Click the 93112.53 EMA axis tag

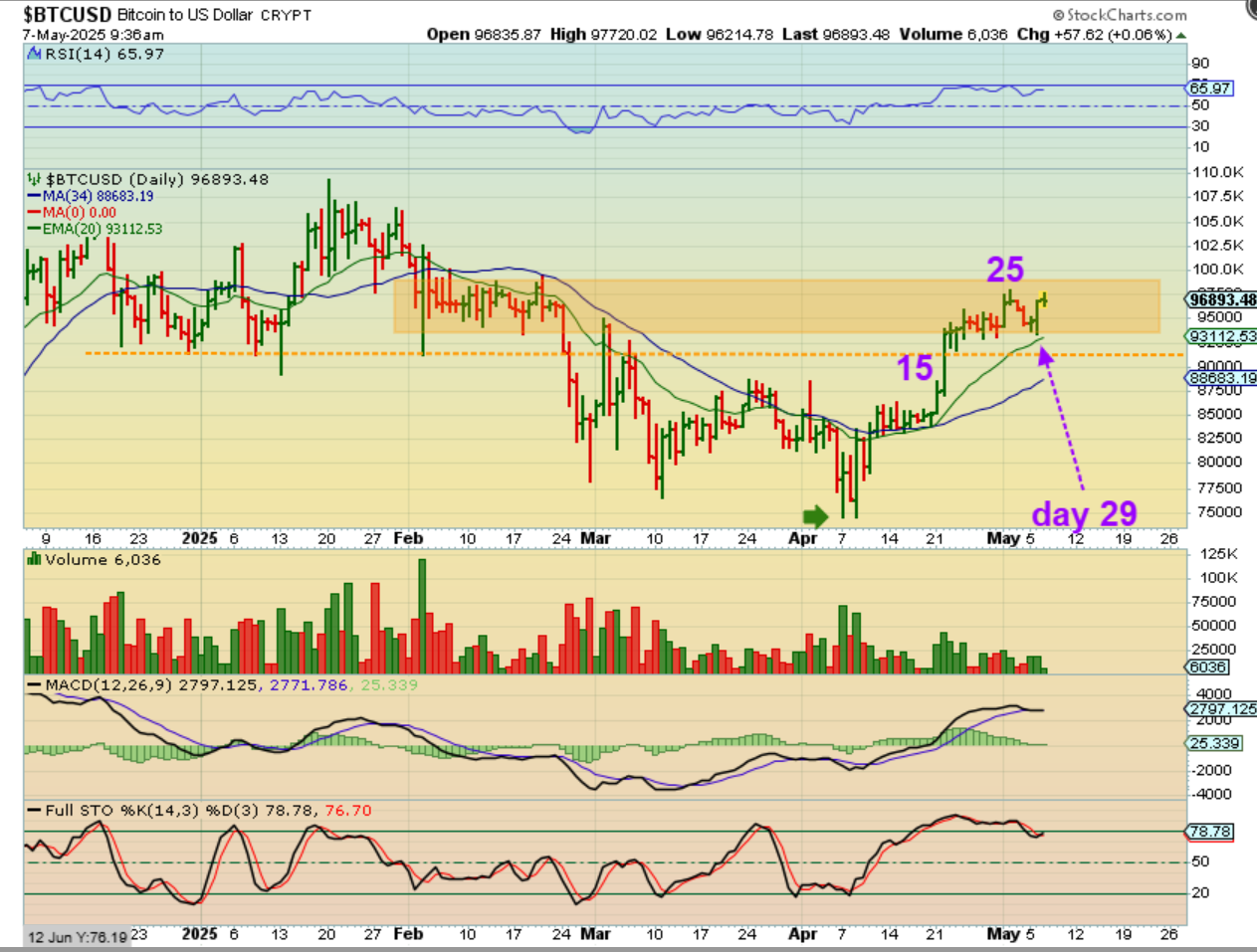click(x=1223, y=336)
